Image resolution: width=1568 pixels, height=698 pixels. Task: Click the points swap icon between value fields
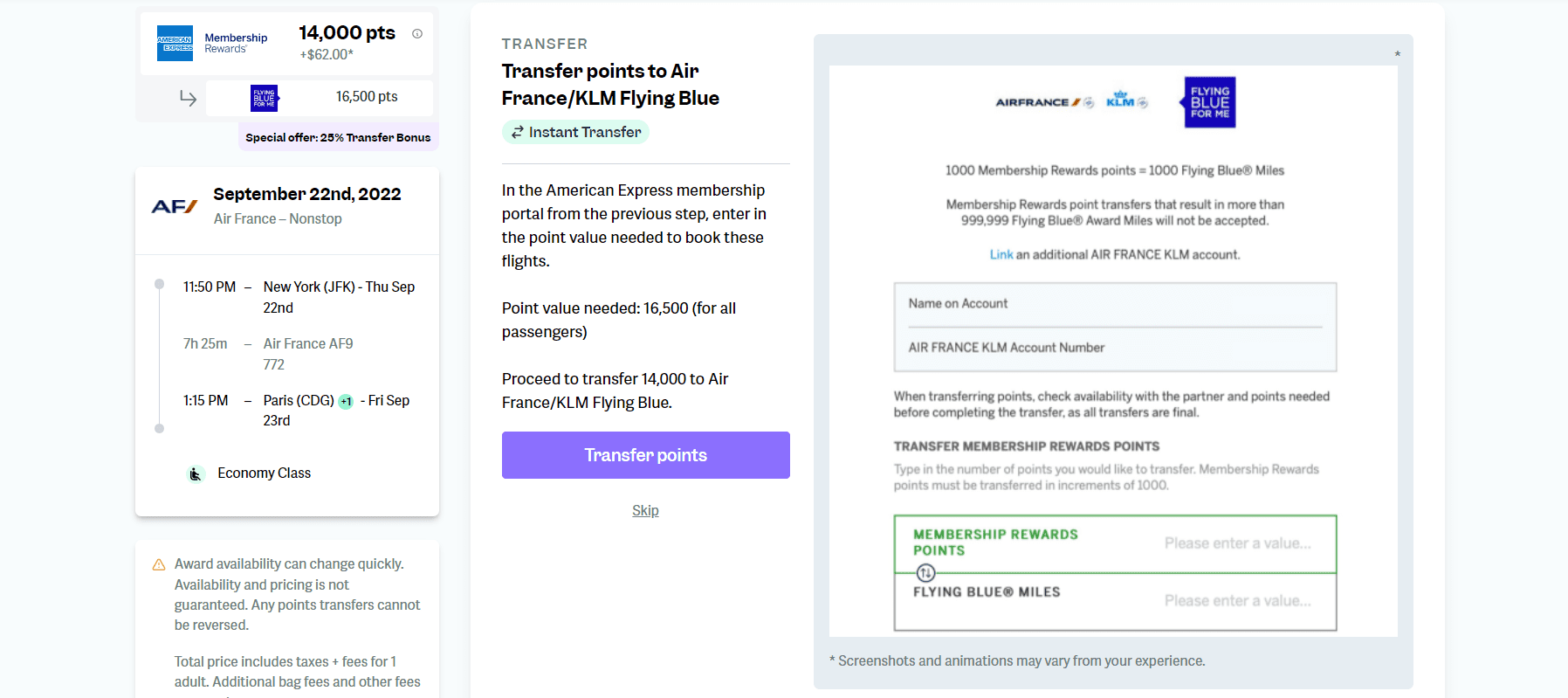926,574
